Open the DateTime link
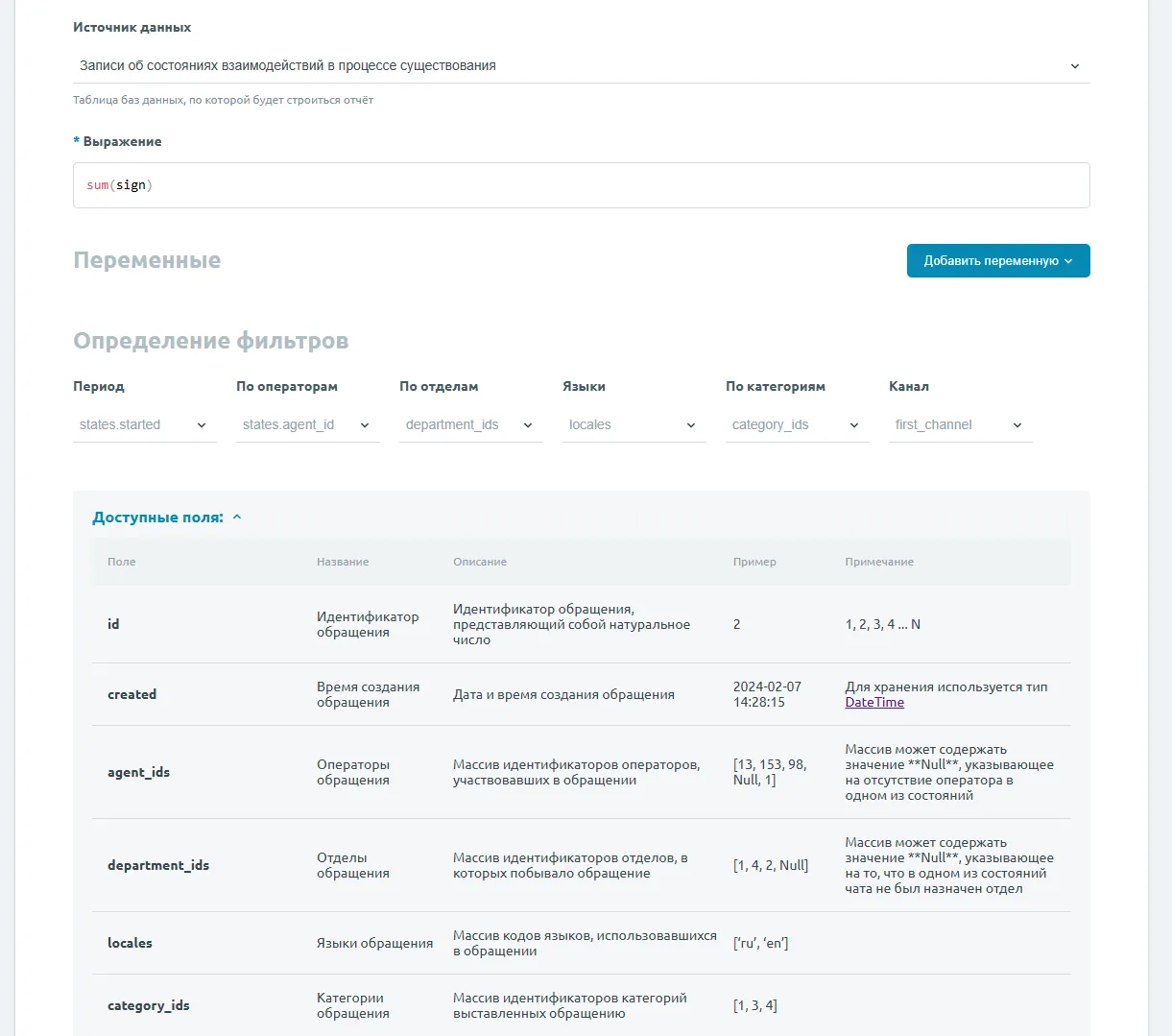This screenshot has height=1036, width=1172. pyautogui.click(x=874, y=703)
